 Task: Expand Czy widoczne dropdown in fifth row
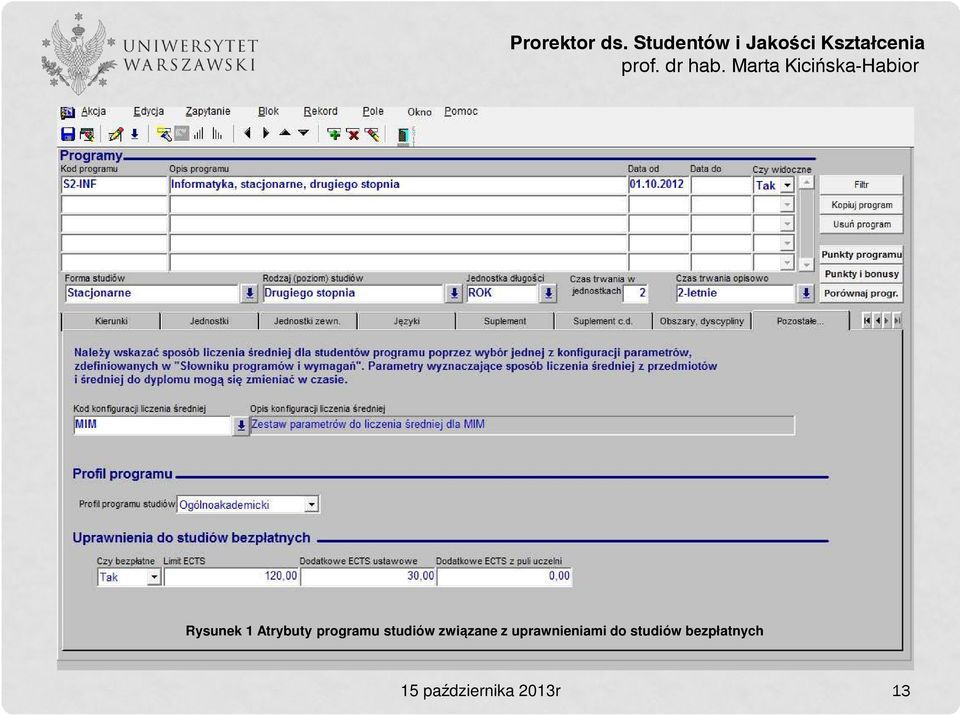(x=787, y=263)
